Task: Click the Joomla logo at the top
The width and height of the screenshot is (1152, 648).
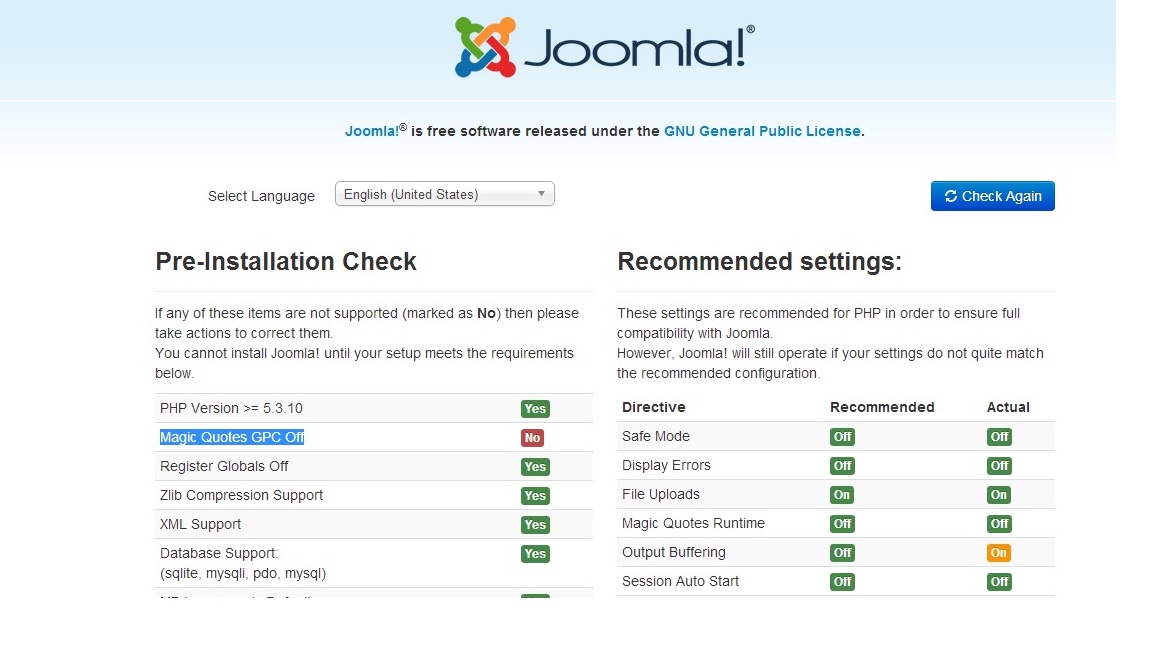Action: (605, 47)
